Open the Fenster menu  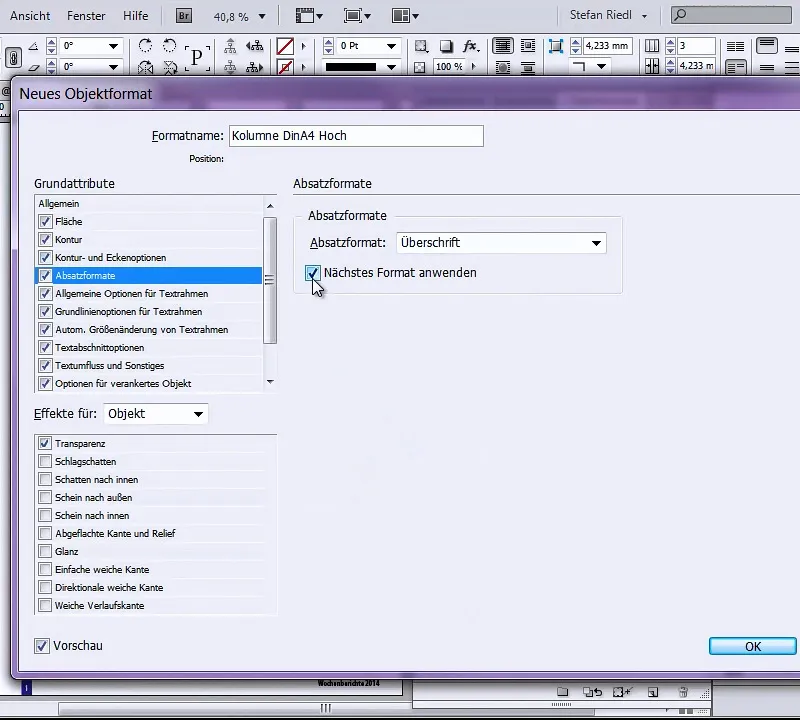(86, 16)
